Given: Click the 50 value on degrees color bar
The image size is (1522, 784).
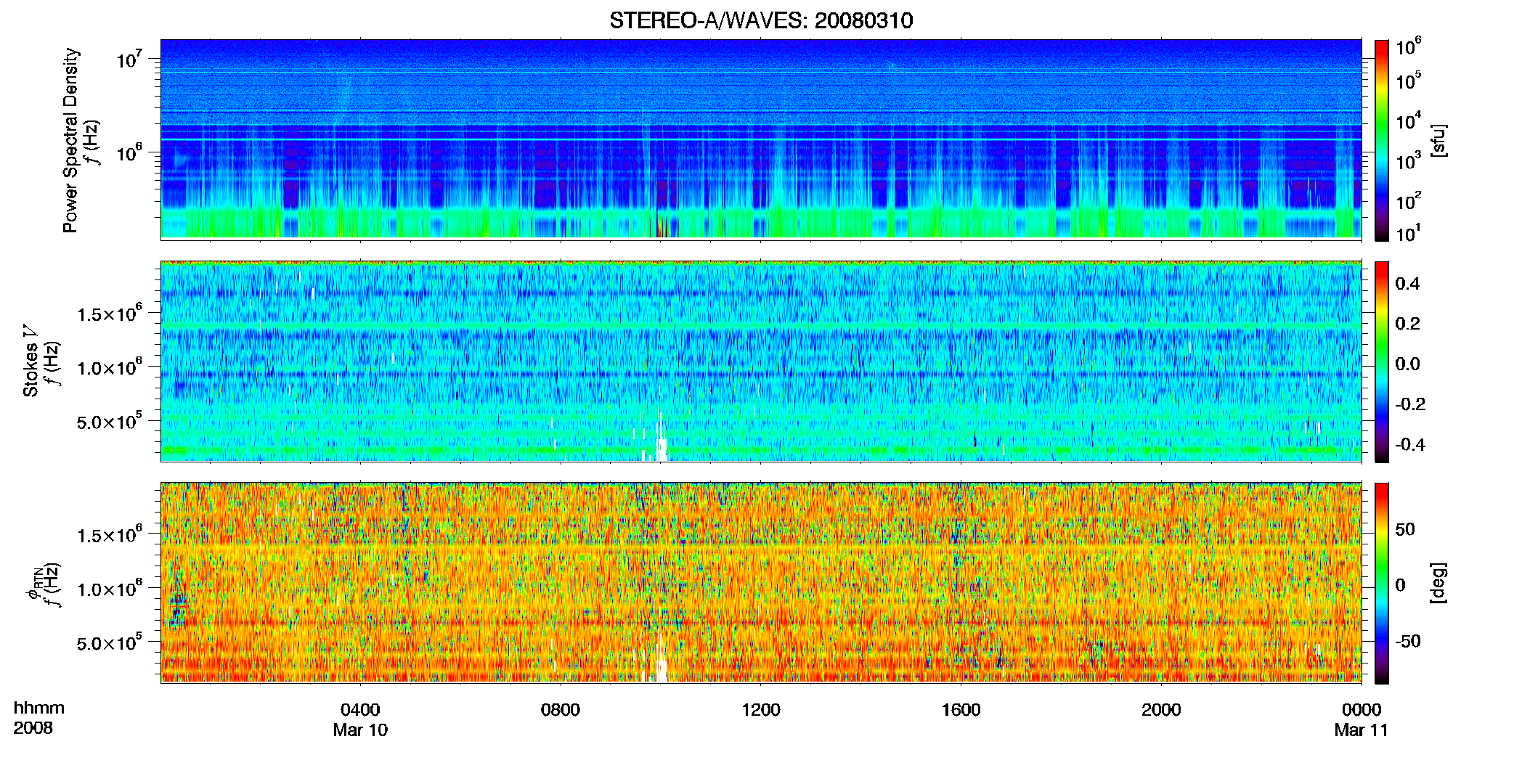Looking at the screenshot, I should point(1405,529).
